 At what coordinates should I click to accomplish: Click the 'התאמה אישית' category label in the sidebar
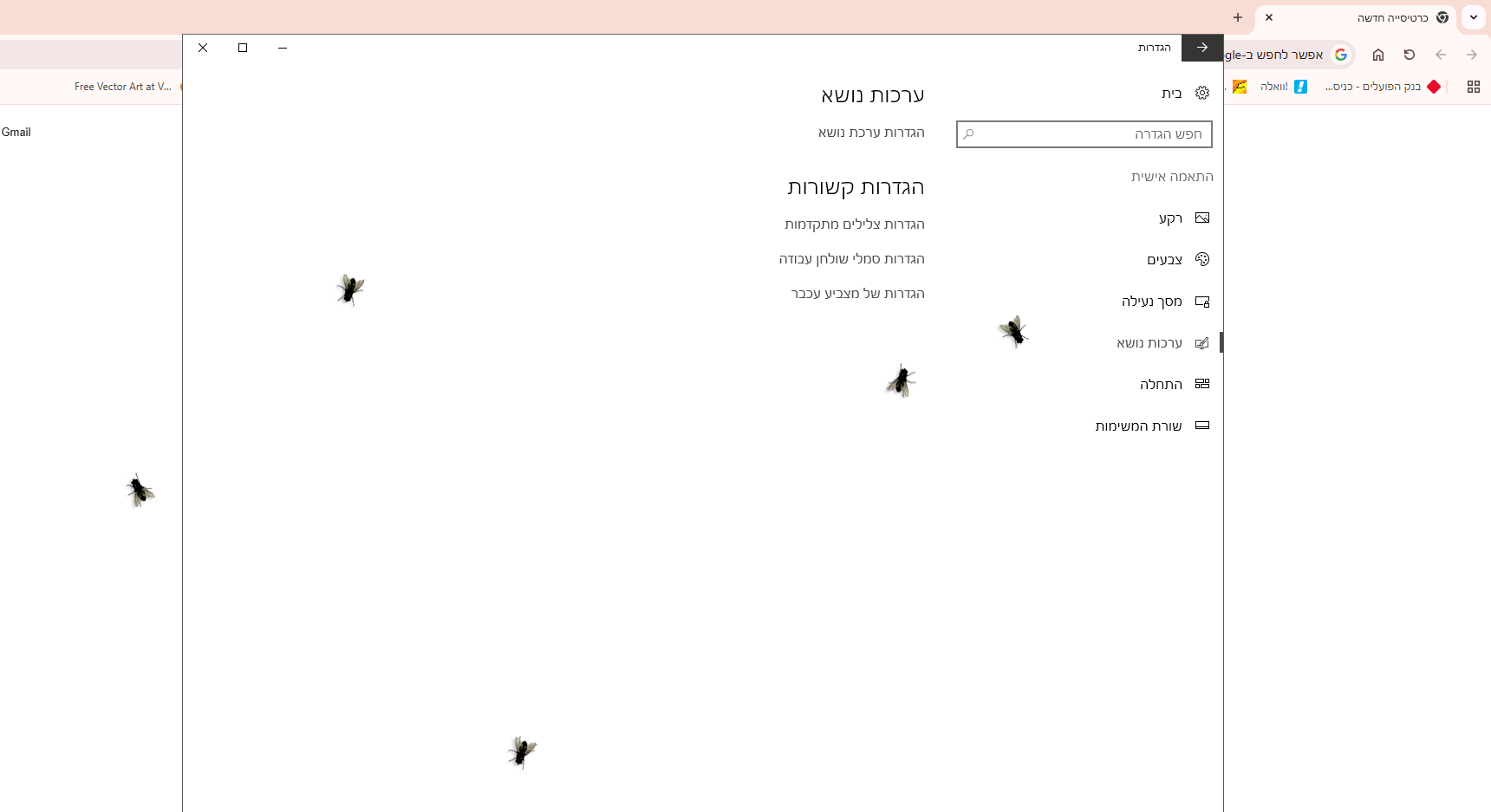point(1172,177)
